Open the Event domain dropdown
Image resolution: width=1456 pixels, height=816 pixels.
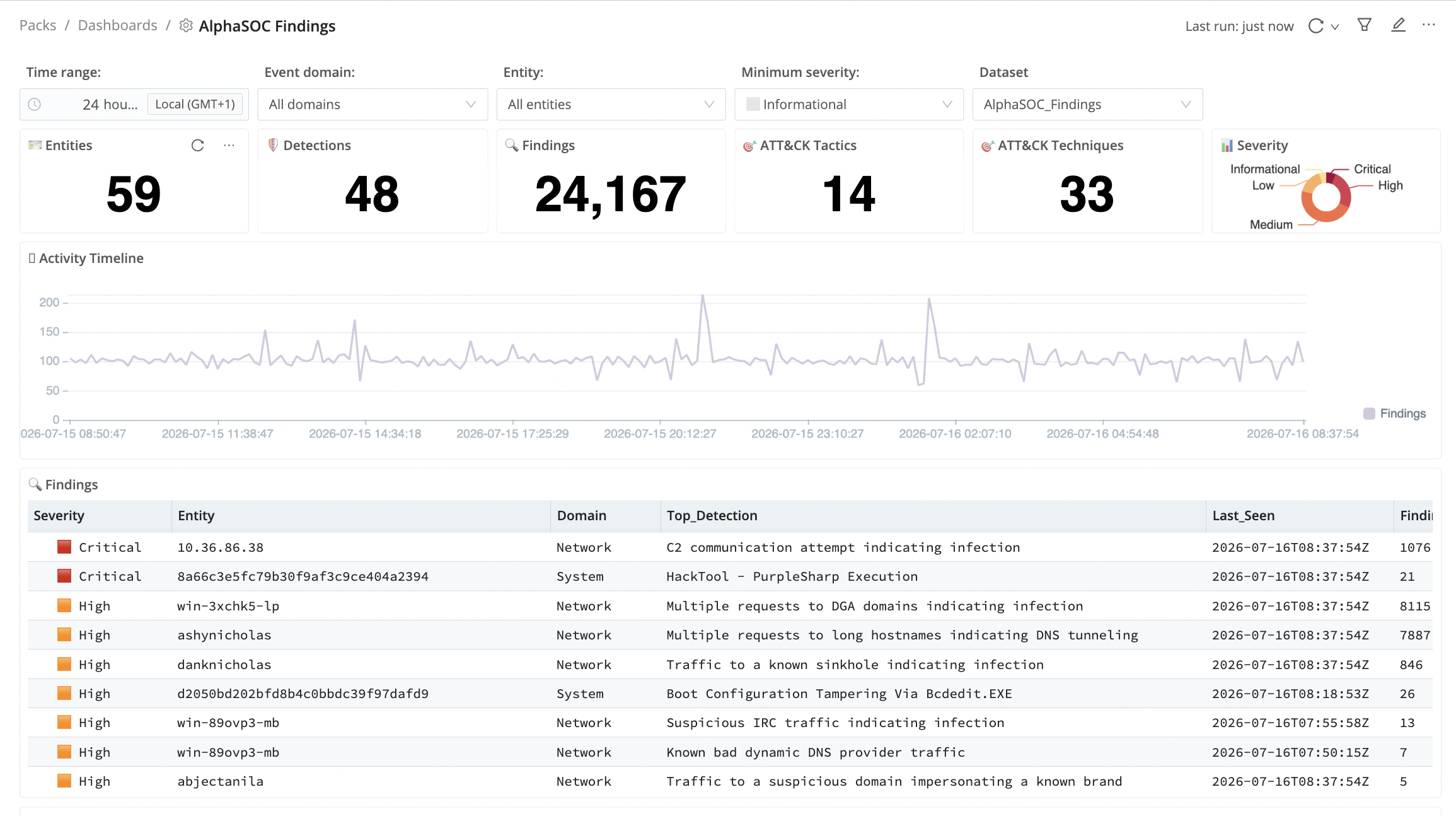(373, 104)
